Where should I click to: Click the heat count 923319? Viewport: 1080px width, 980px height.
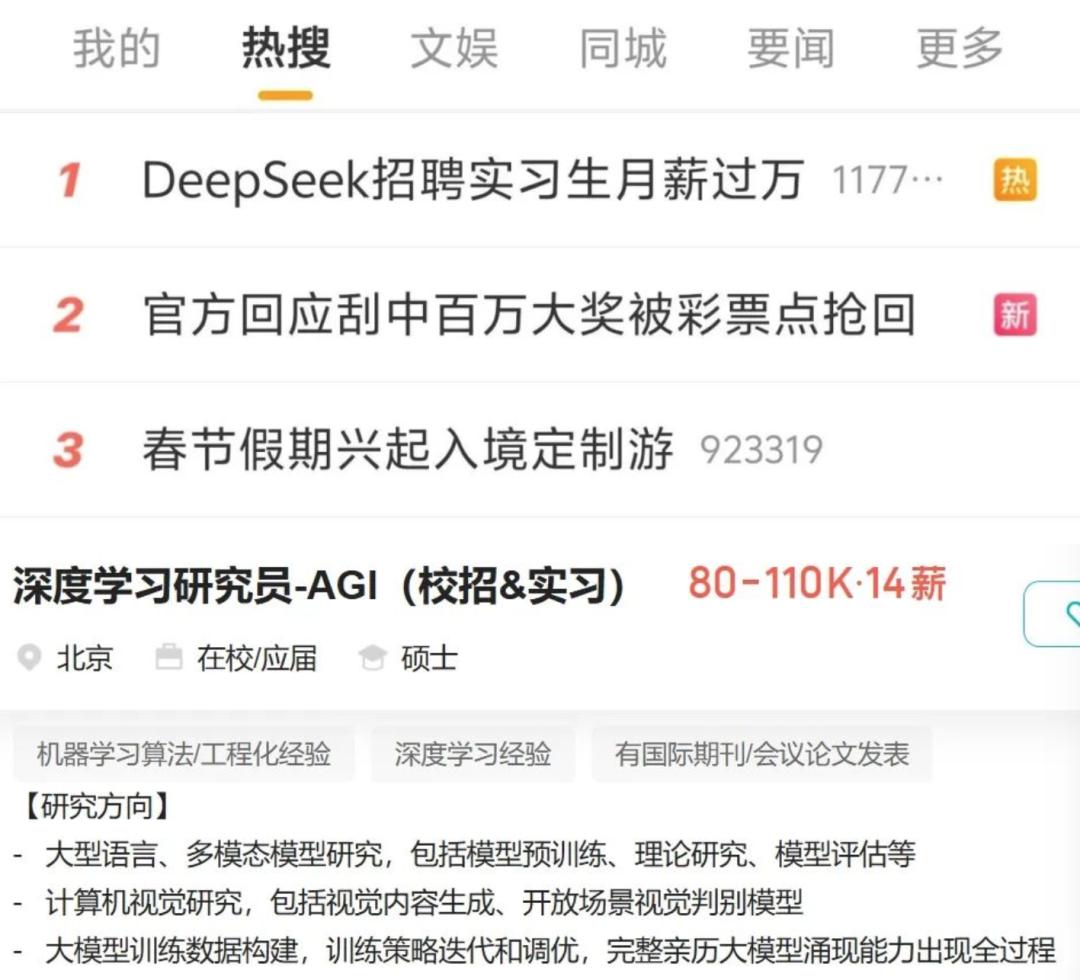pyautogui.click(x=761, y=450)
